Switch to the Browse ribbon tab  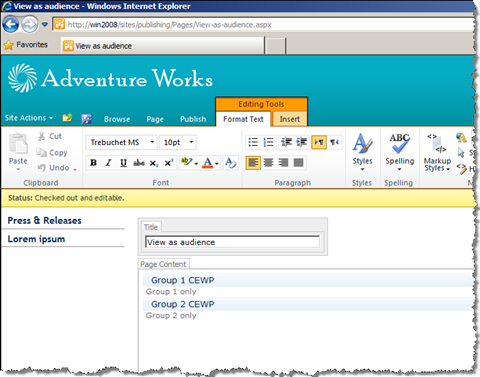tap(117, 119)
